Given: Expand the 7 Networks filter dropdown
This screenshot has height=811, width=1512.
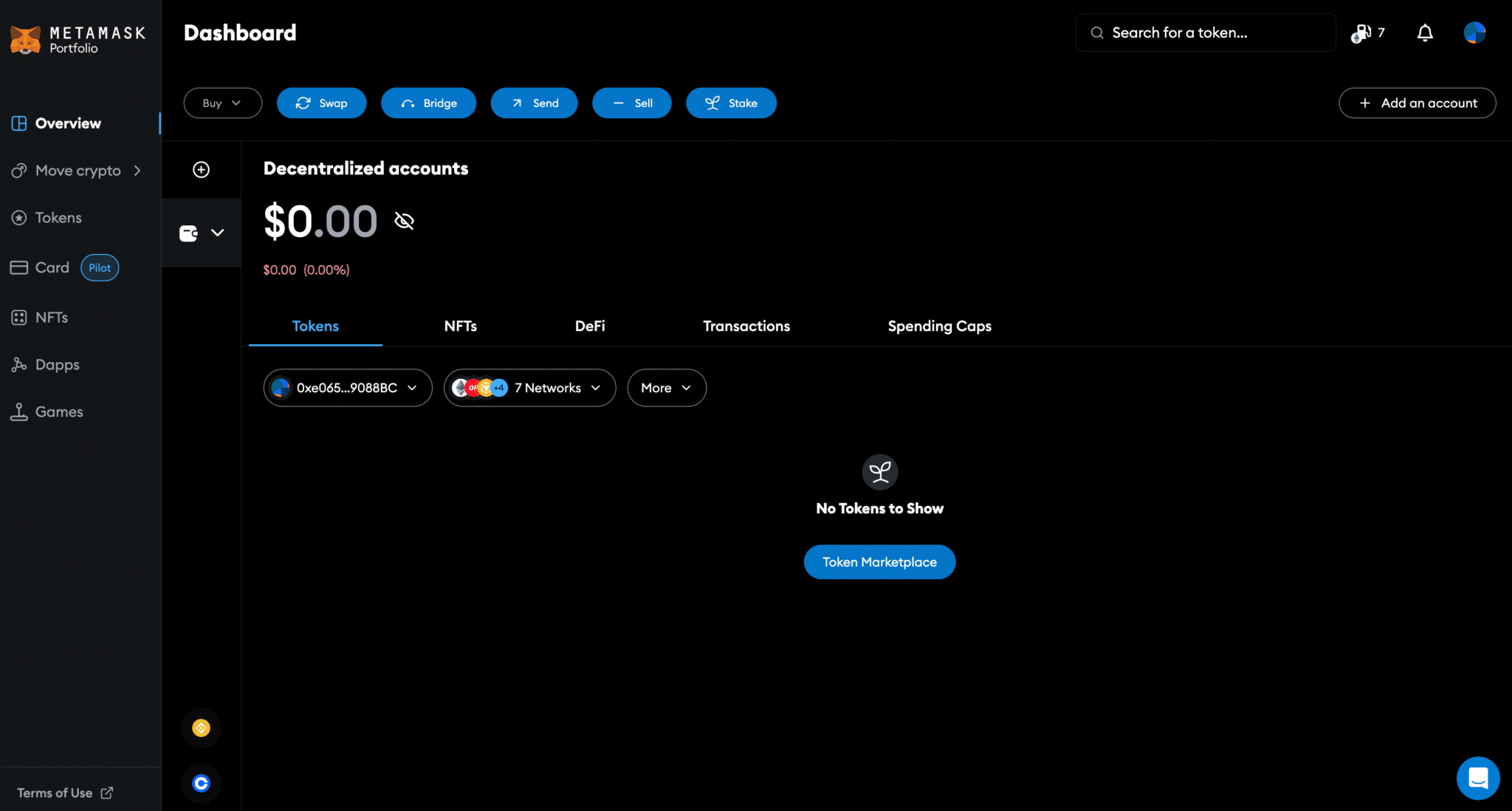Looking at the screenshot, I should pyautogui.click(x=529, y=387).
